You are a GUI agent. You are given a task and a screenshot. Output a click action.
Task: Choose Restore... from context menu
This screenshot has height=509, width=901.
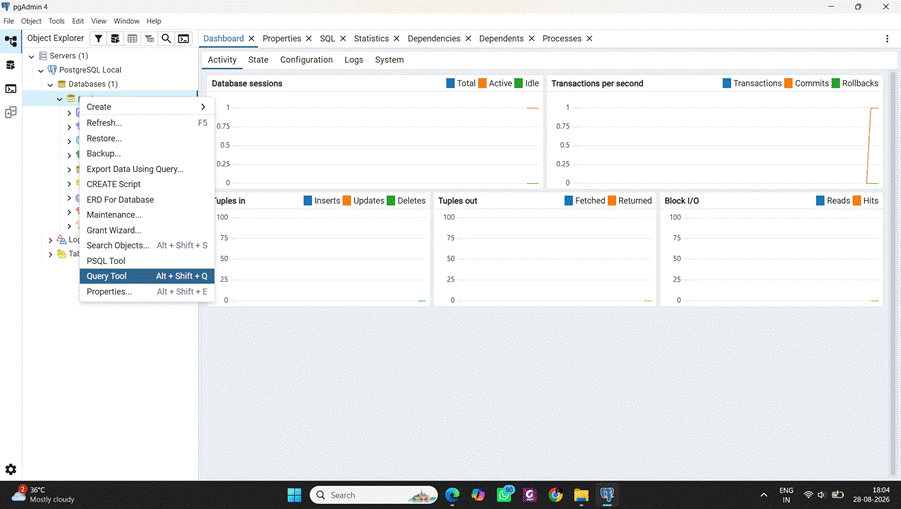point(147,138)
